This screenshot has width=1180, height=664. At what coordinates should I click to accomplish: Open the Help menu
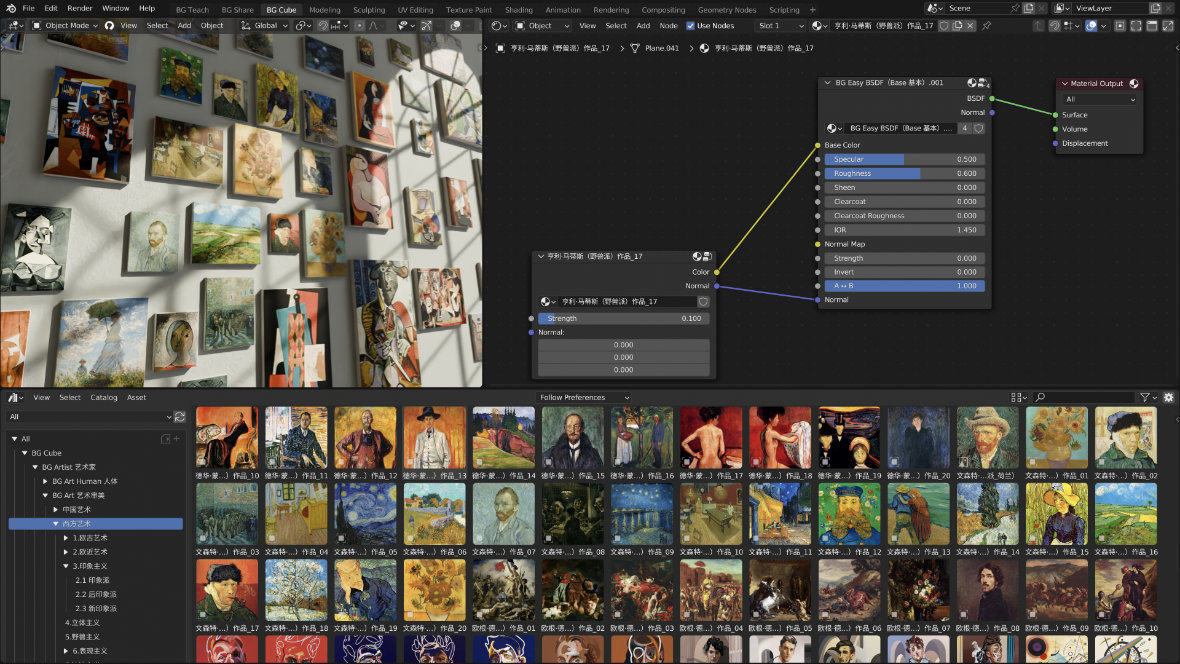point(147,8)
